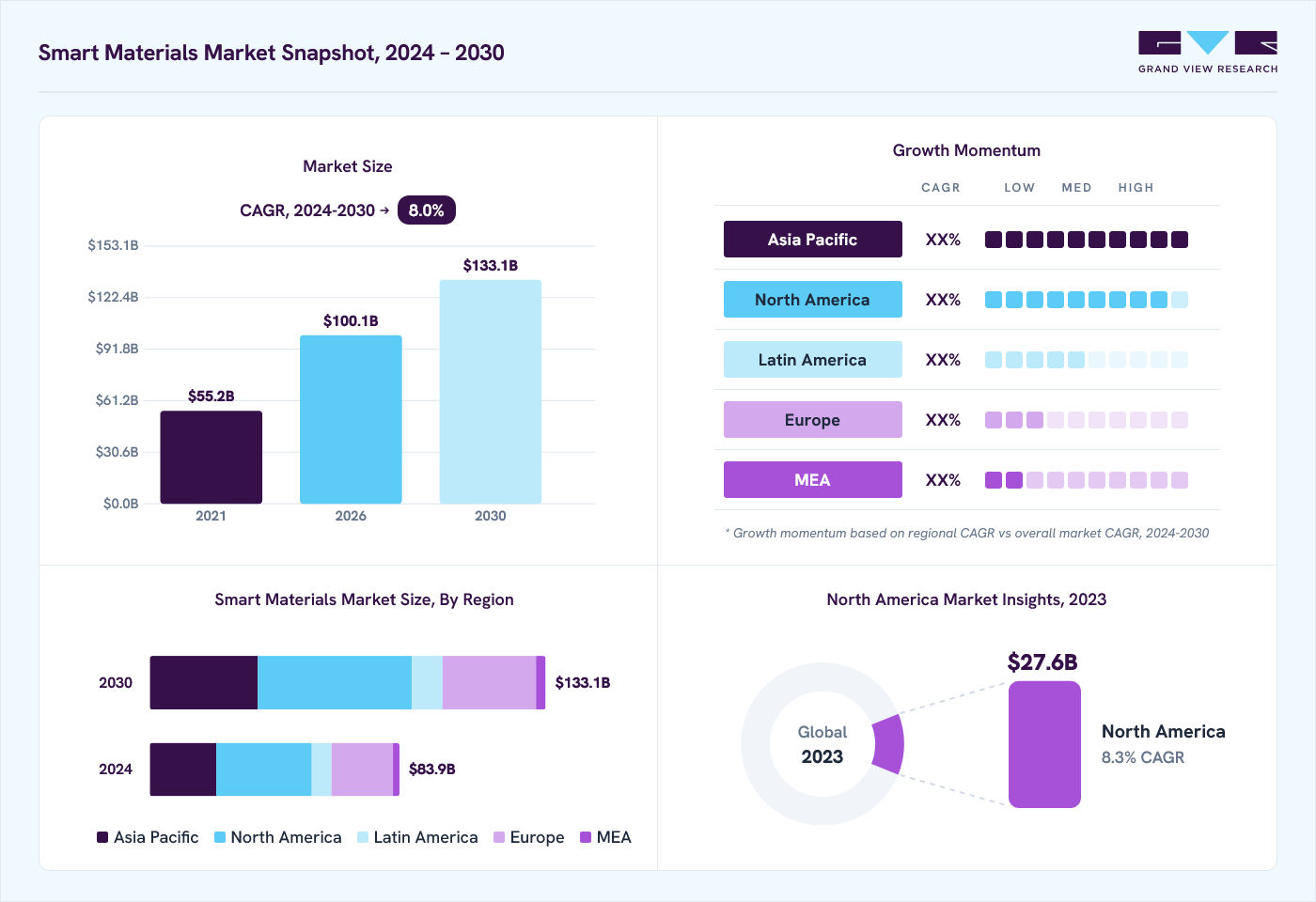Click the $55.2B value label
Image resolution: width=1316 pixels, height=902 pixels.
tap(211, 397)
